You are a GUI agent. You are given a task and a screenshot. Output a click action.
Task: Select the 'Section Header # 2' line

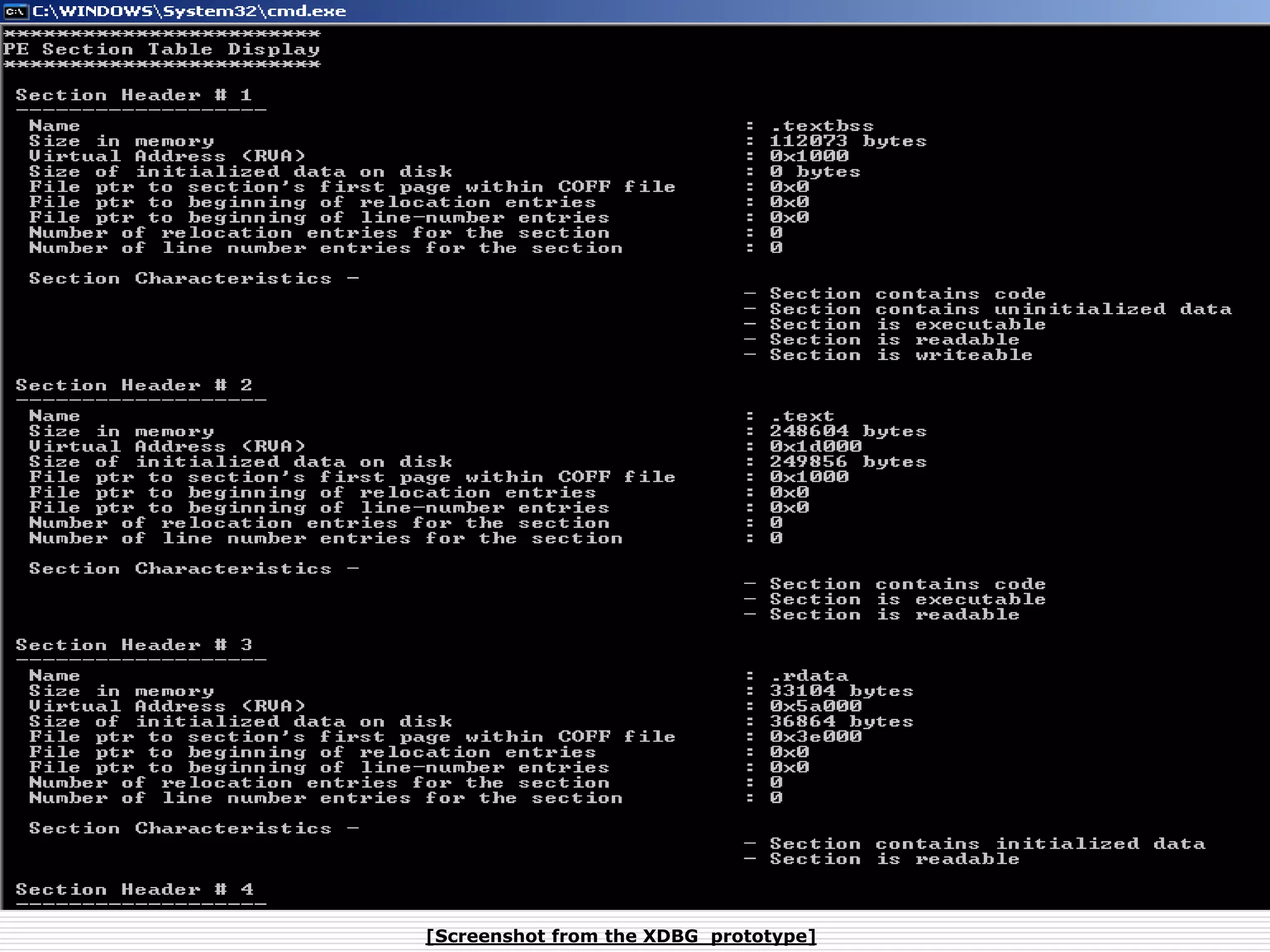(133, 386)
